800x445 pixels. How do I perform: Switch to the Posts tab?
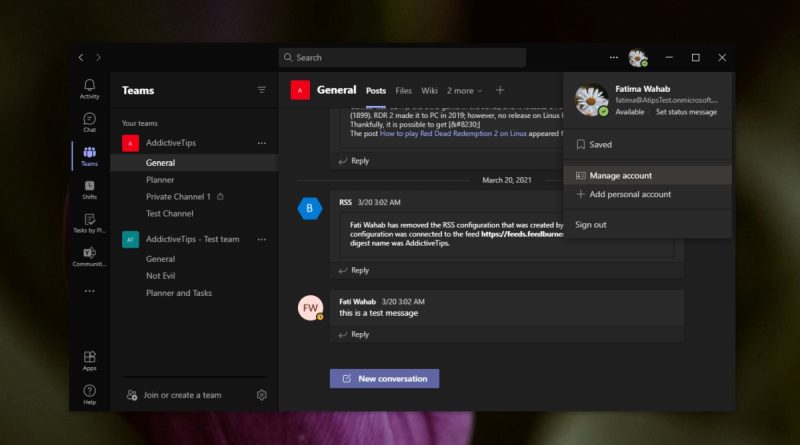click(x=376, y=91)
